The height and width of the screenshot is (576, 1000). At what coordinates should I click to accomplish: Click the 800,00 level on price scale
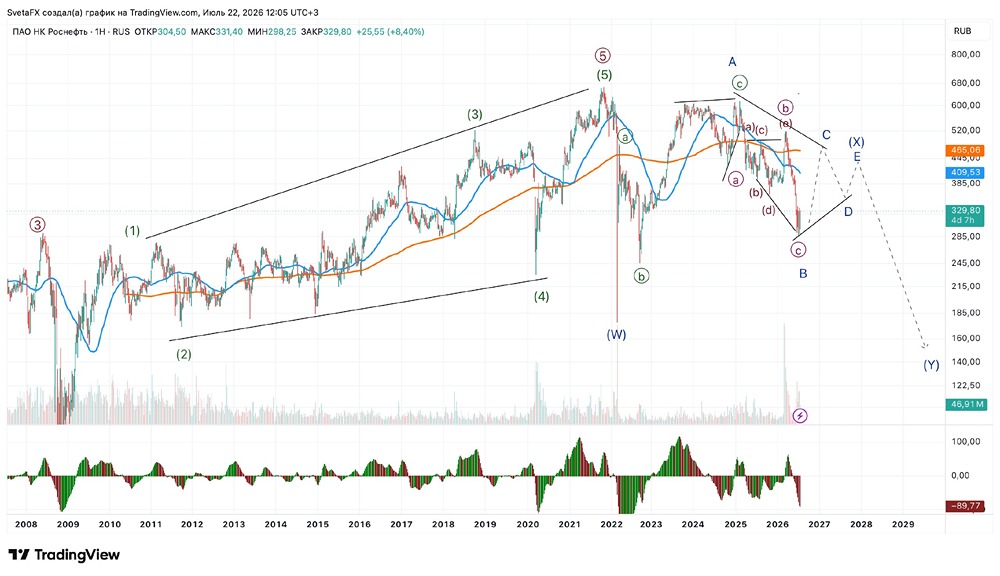pyautogui.click(x=965, y=55)
